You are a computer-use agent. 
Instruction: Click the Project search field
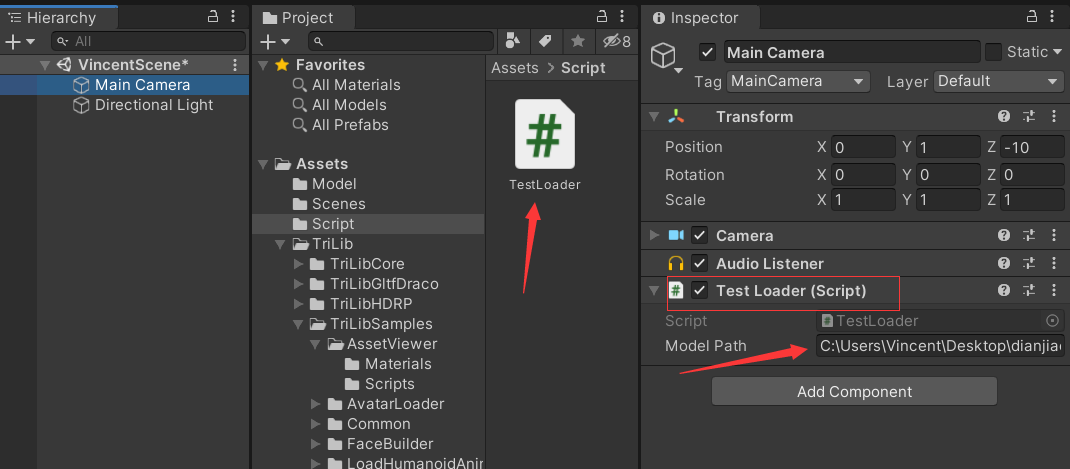tap(401, 42)
